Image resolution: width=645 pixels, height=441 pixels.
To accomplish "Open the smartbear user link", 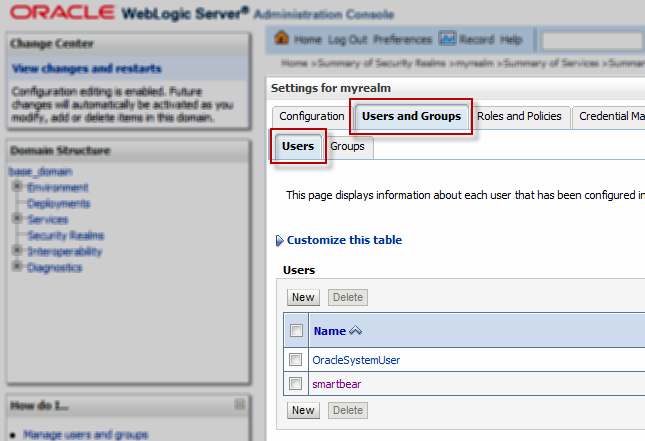I will [336, 384].
